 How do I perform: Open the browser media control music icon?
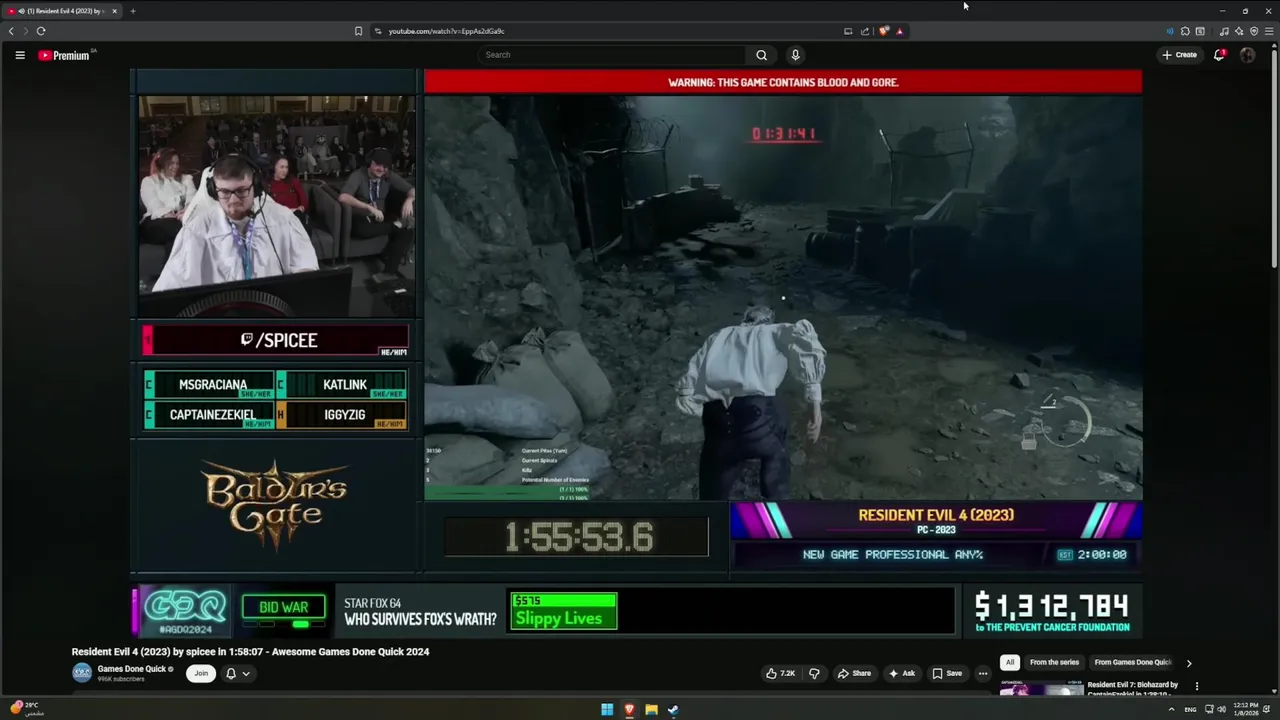[x=1224, y=31]
